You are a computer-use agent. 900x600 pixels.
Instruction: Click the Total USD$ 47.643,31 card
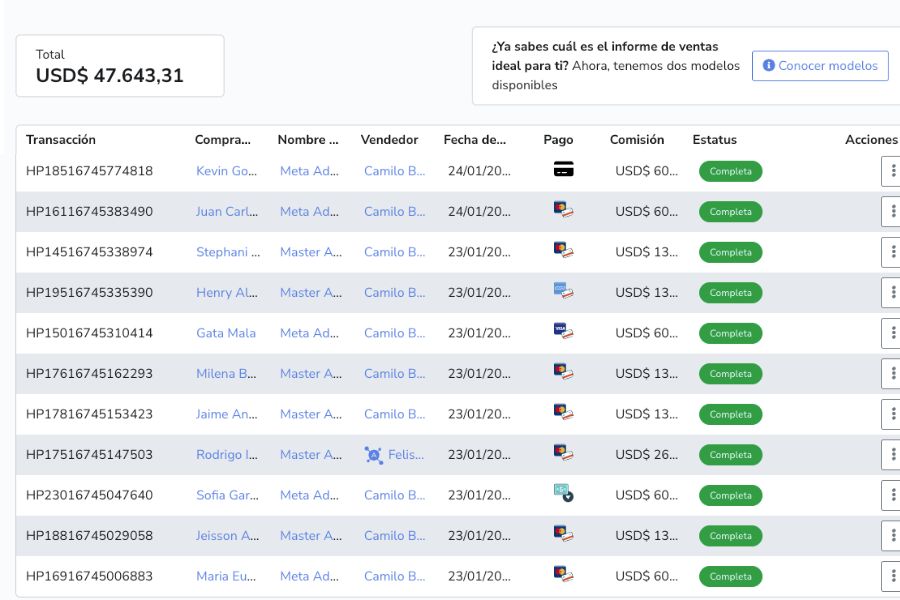[120, 66]
